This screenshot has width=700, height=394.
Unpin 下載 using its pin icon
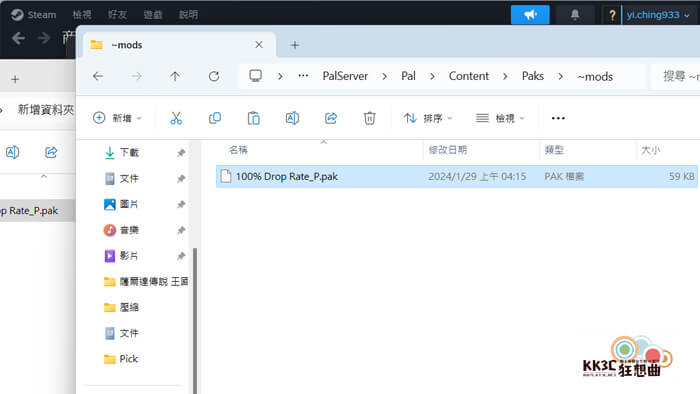(x=181, y=153)
